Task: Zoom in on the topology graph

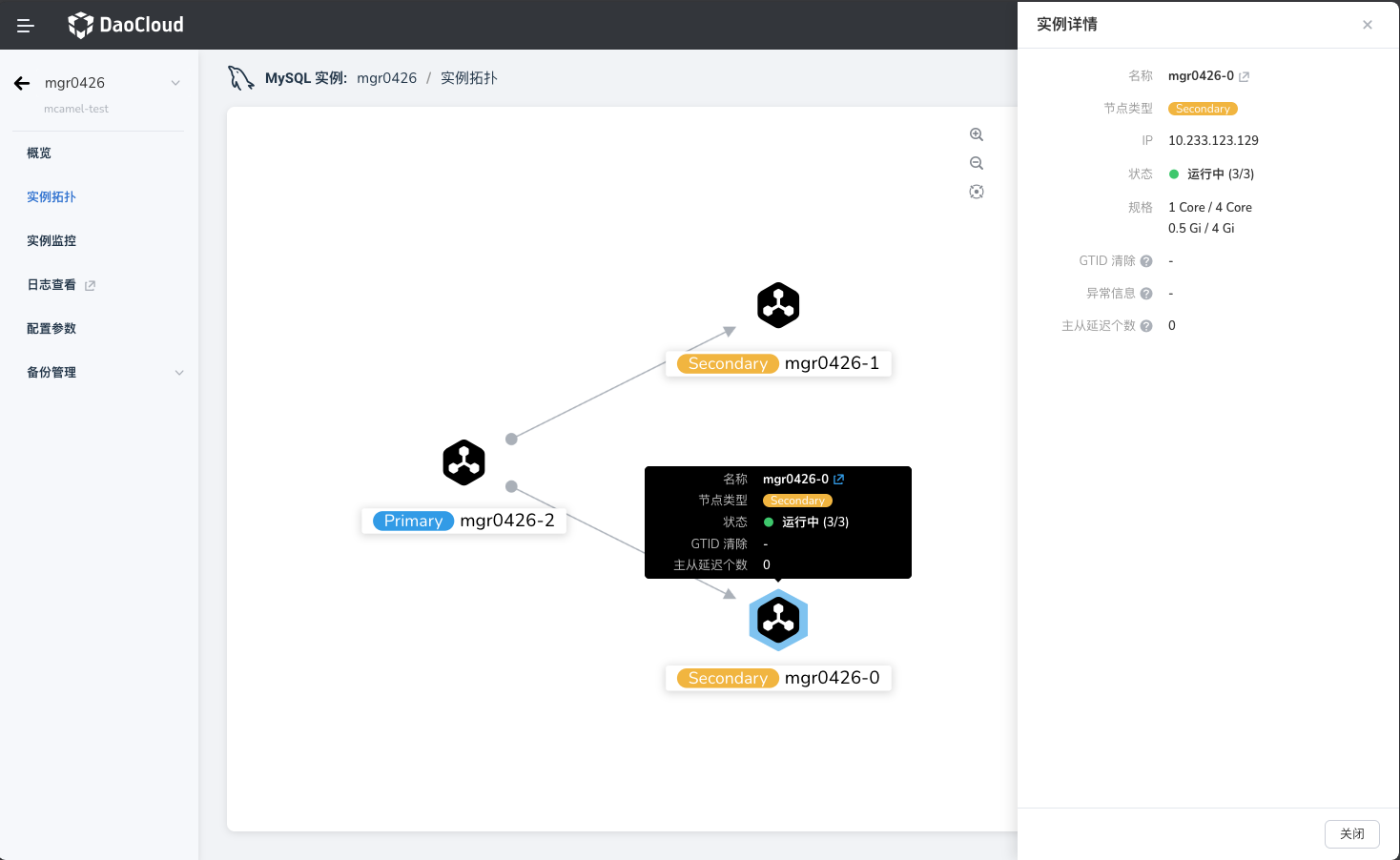Action: coord(977,134)
